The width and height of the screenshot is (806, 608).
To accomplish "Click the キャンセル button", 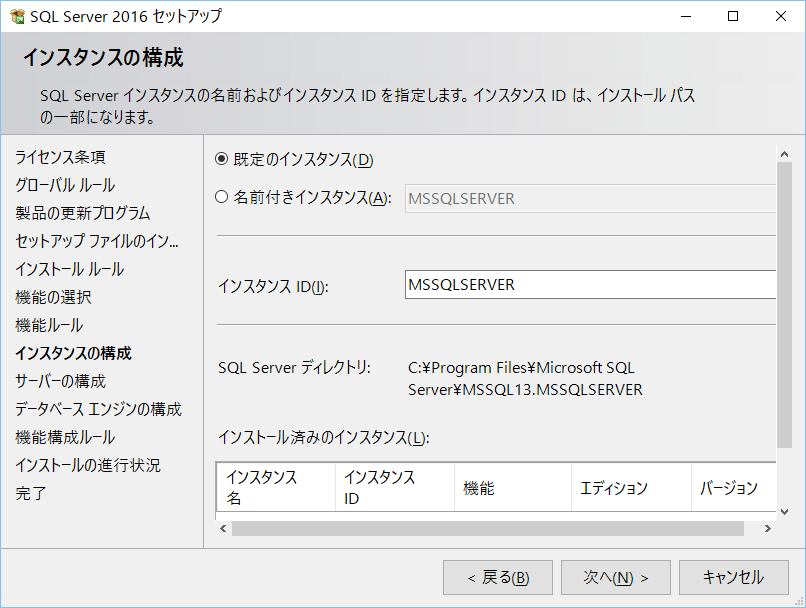I will (734, 577).
